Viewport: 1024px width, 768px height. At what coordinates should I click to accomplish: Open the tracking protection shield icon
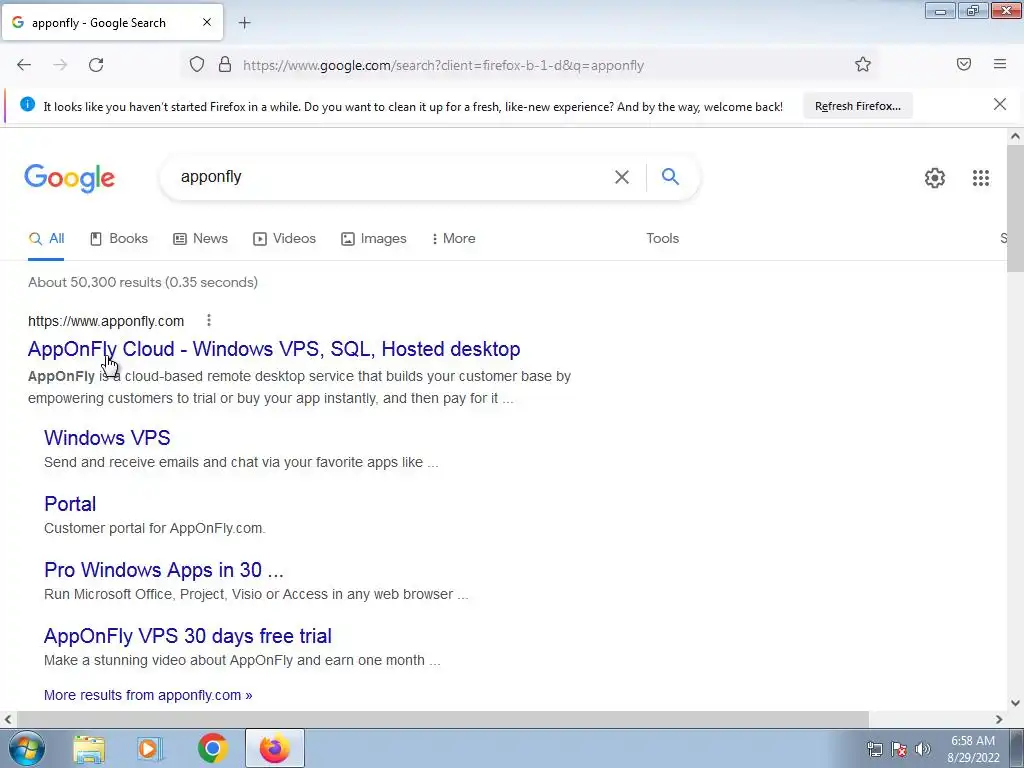coord(197,64)
